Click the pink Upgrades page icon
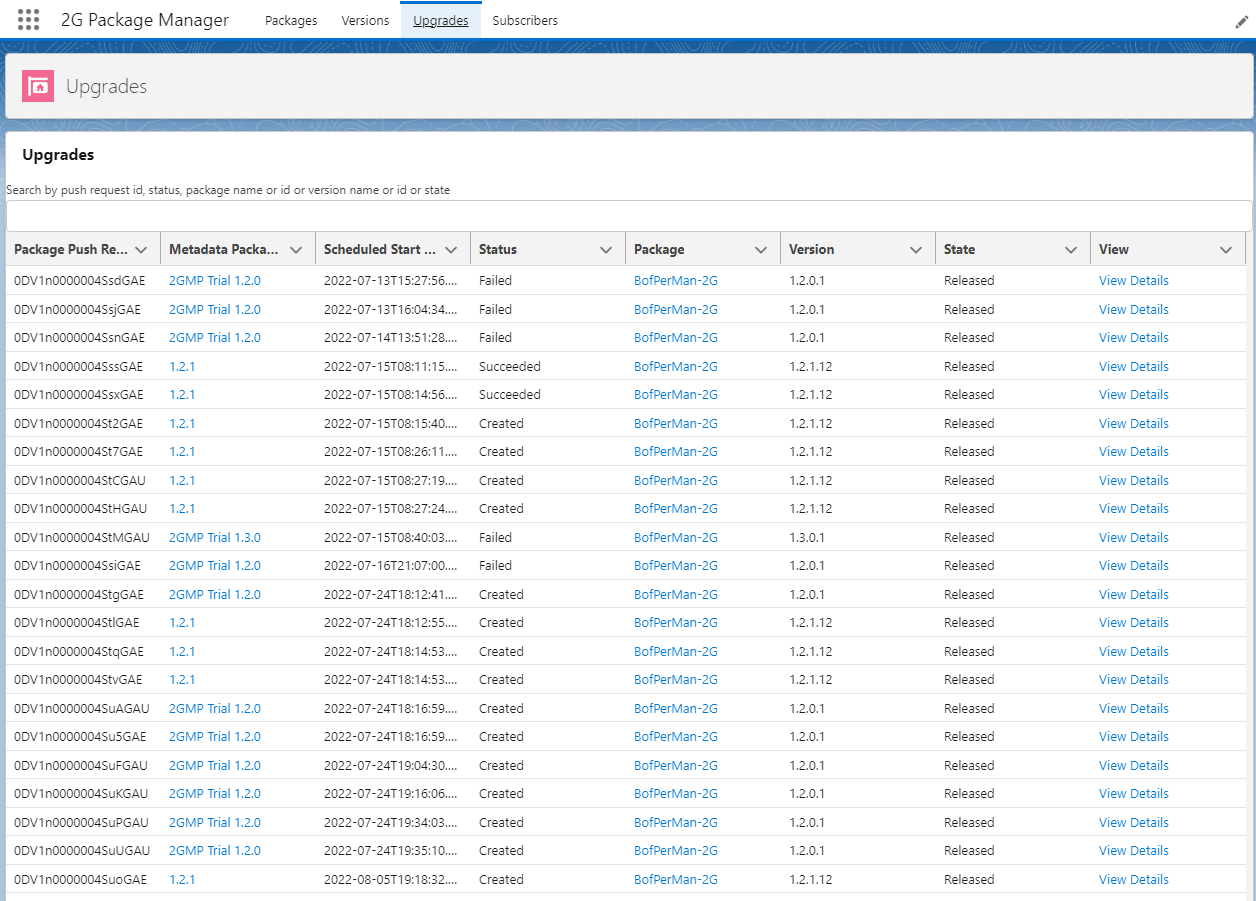Image resolution: width=1256 pixels, height=901 pixels. 37,86
